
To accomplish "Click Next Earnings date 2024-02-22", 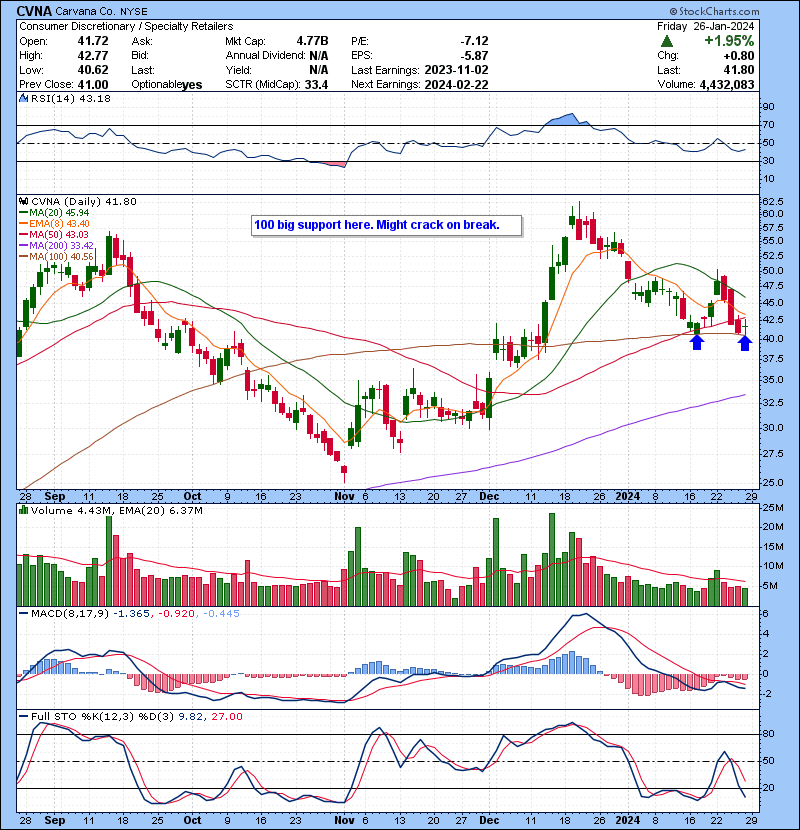I will 456,85.
